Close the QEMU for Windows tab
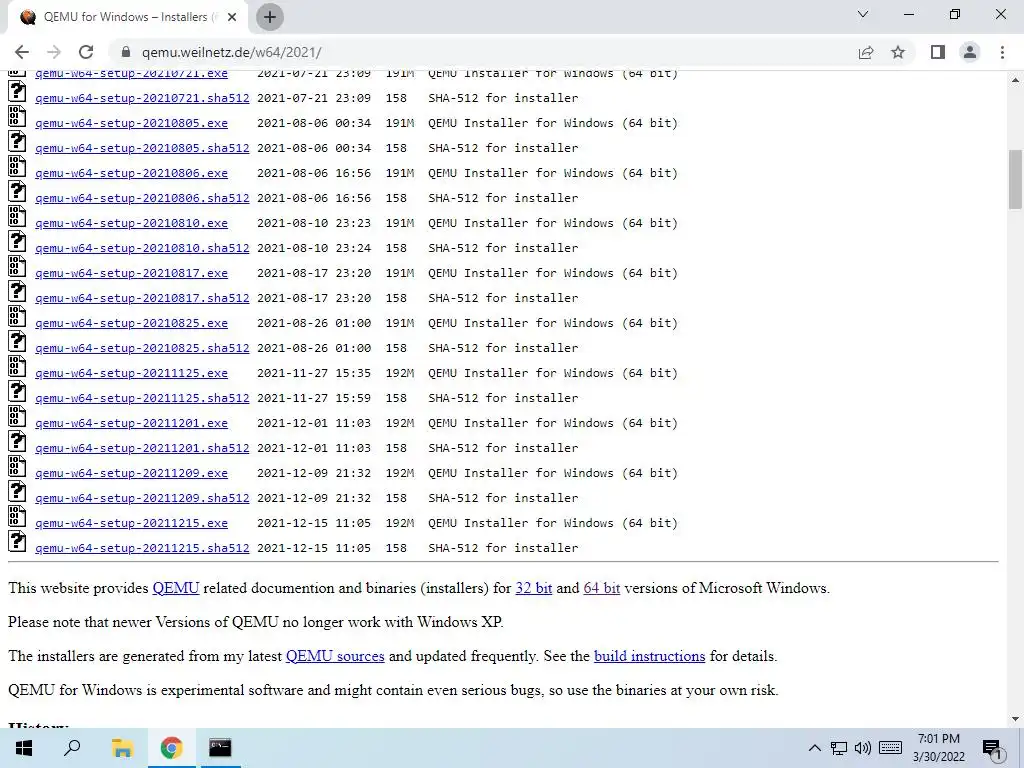 pos(232,18)
